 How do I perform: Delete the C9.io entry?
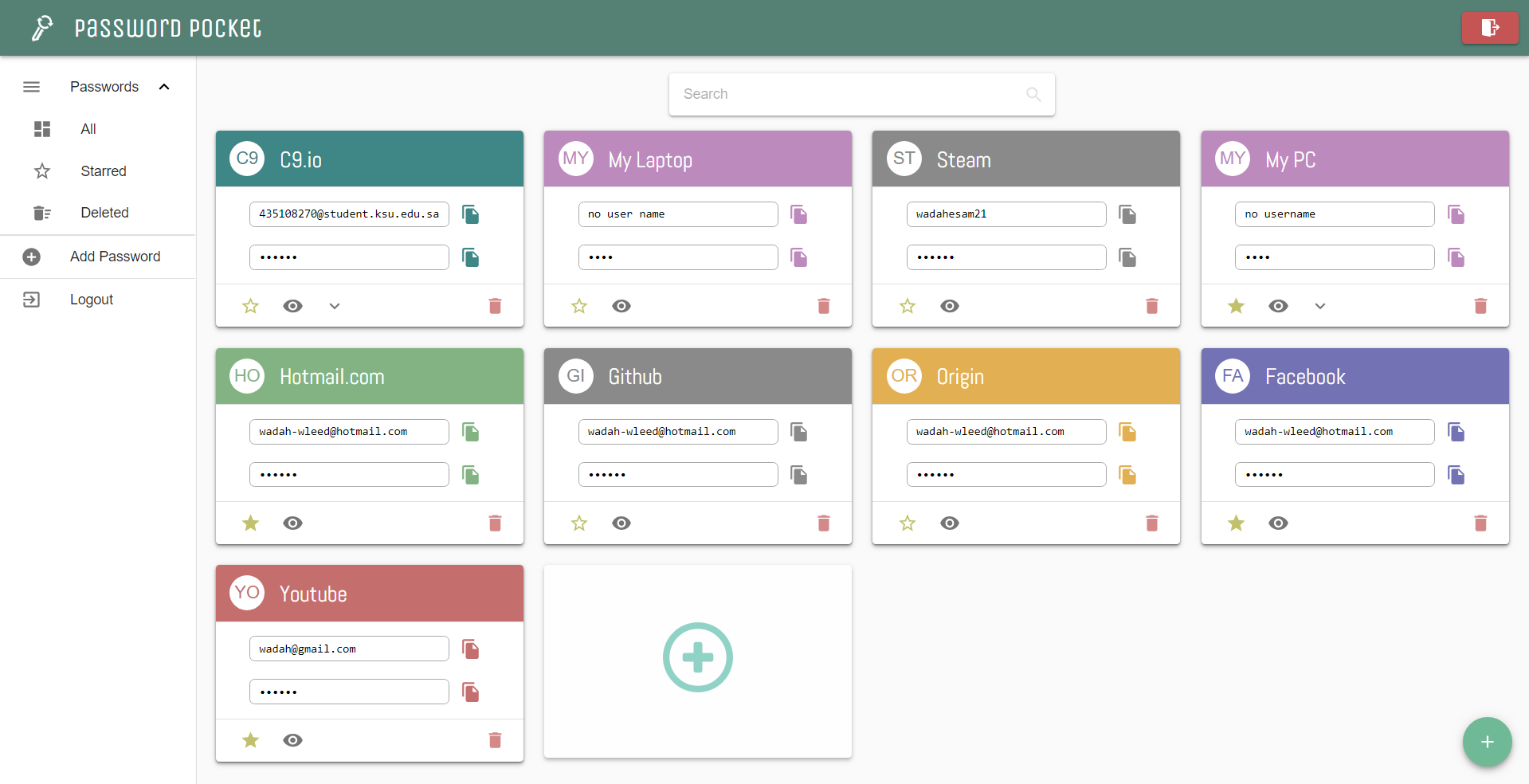495,306
